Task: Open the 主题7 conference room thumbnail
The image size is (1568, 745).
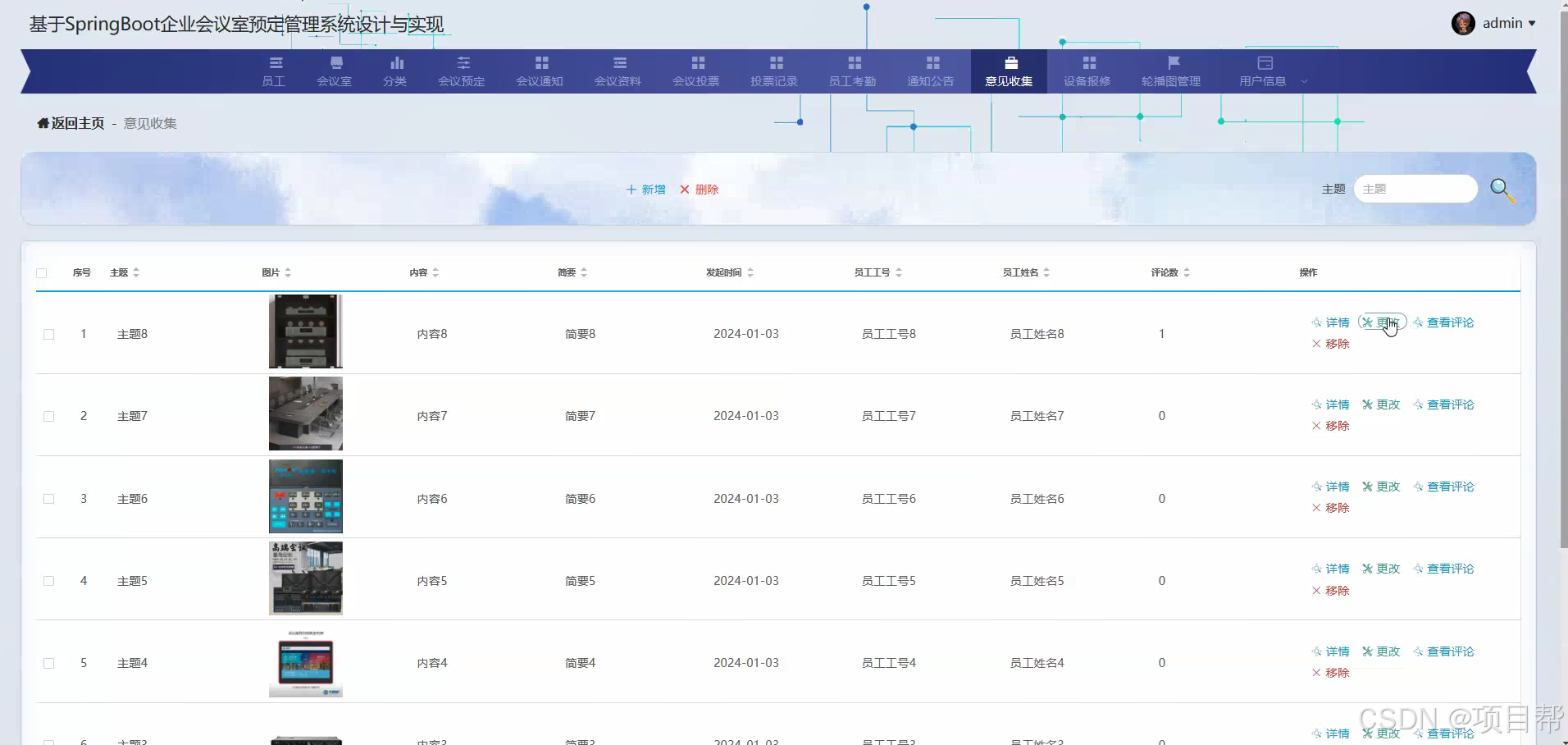Action: click(x=306, y=414)
